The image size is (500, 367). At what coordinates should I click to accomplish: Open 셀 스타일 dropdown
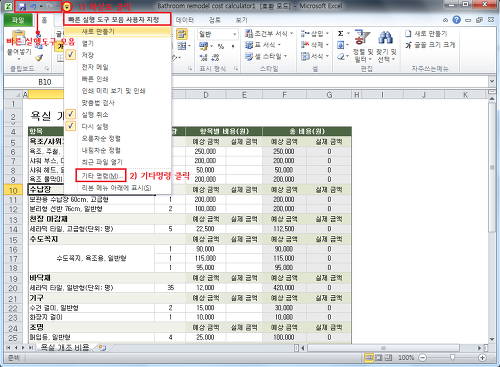pyautogui.click(x=266, y=56)
